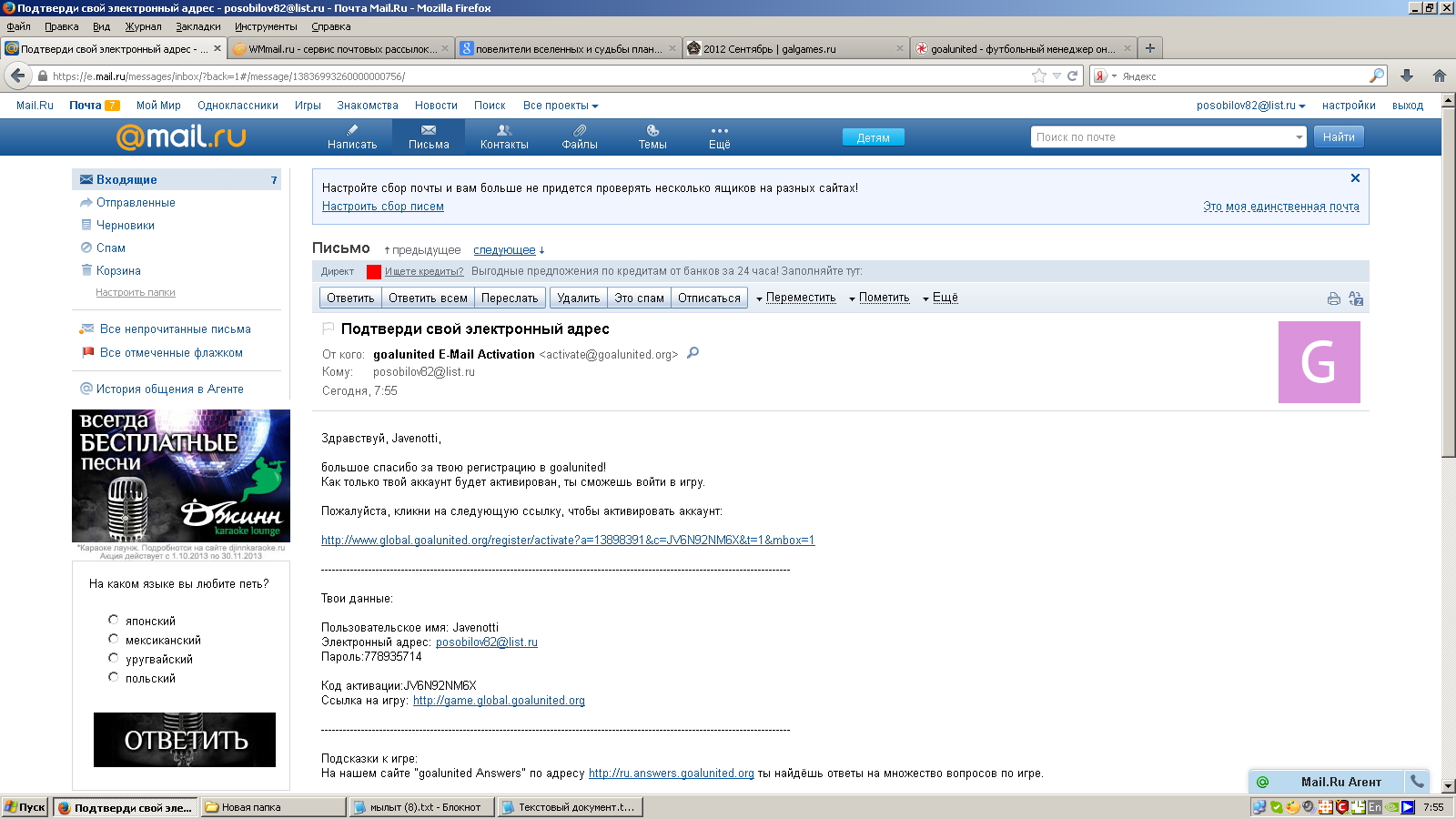Click the translate message icon
The height and width of the screenshot is (819, 1456).
pyautogui.click(x=1356, y=298)
